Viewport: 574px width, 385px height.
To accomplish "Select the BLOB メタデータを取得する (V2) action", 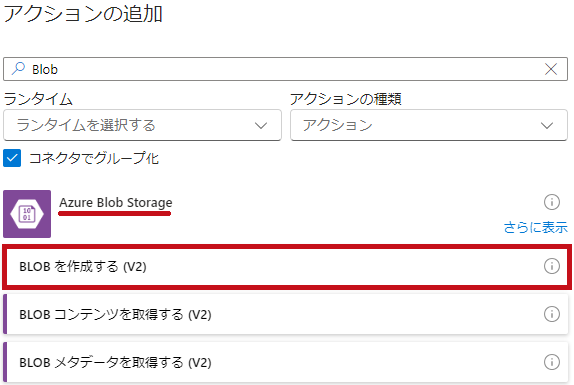I will click(286, 362).
